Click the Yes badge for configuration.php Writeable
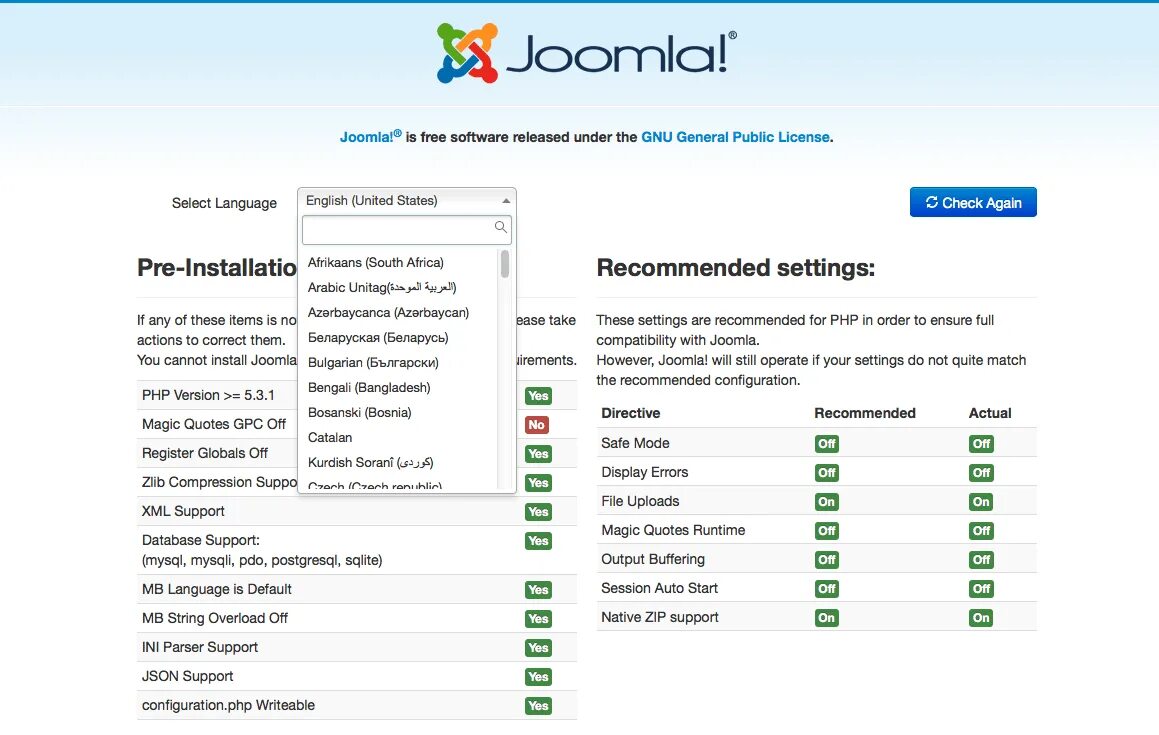Screen dimensions: 1159x735 pyautogui.click(x=538, y=705)
